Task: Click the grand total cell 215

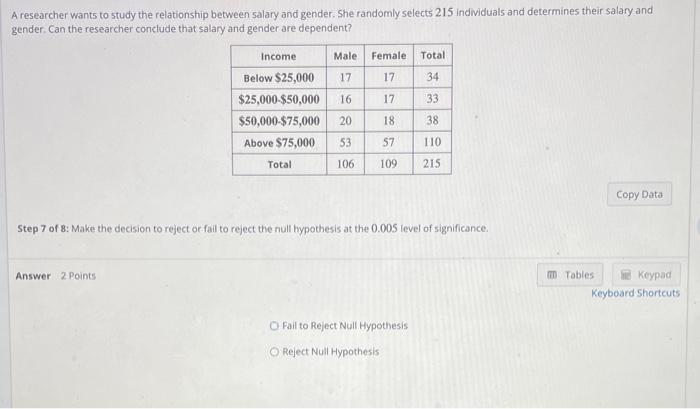Action: point(432,163)
